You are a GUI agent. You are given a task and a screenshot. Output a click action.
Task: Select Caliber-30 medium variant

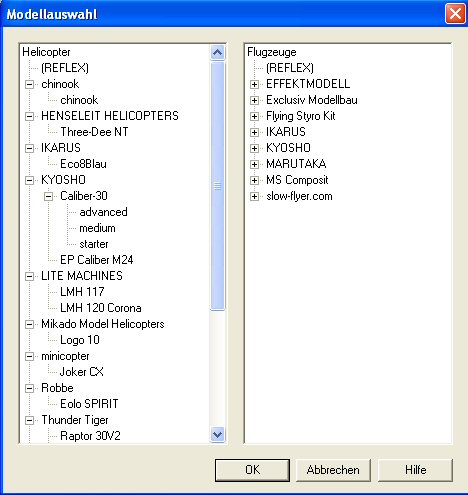tap(97, 228)
